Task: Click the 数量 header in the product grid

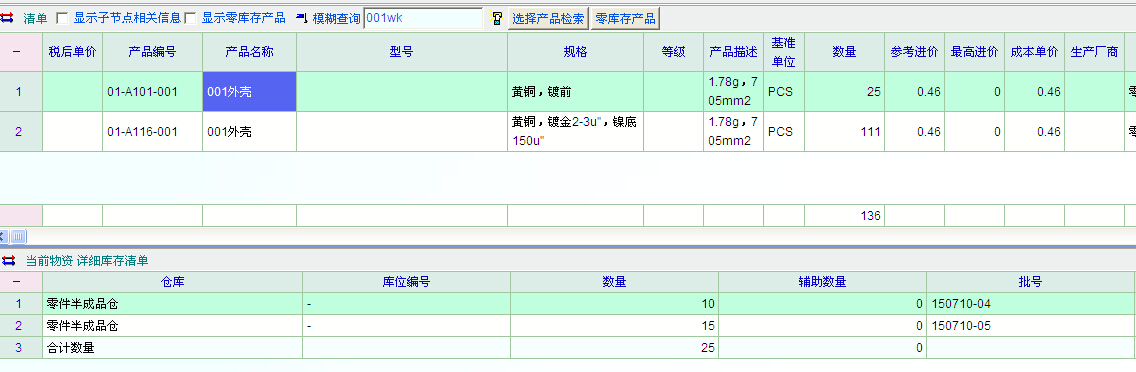Action: (x=844, y=52)
